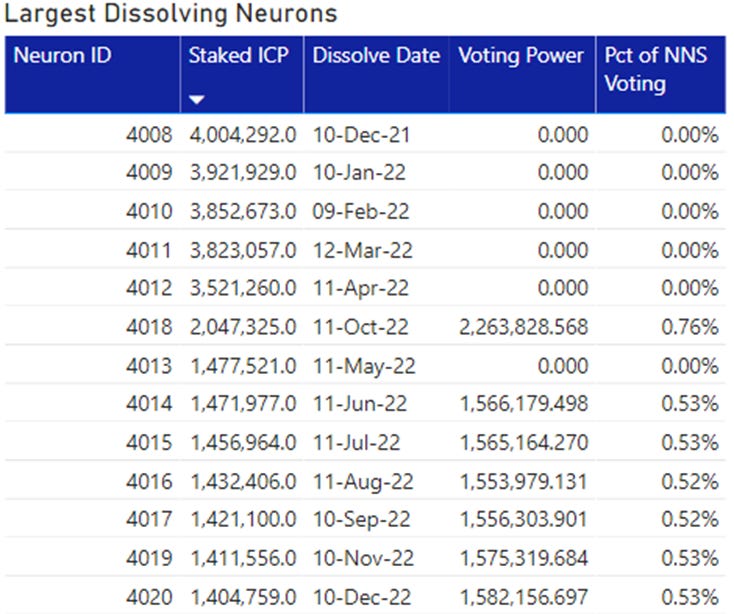This screenshot has height=614, width=734.
Task: Select dissolve date 10-Dec-21
Action: point(361,135)
